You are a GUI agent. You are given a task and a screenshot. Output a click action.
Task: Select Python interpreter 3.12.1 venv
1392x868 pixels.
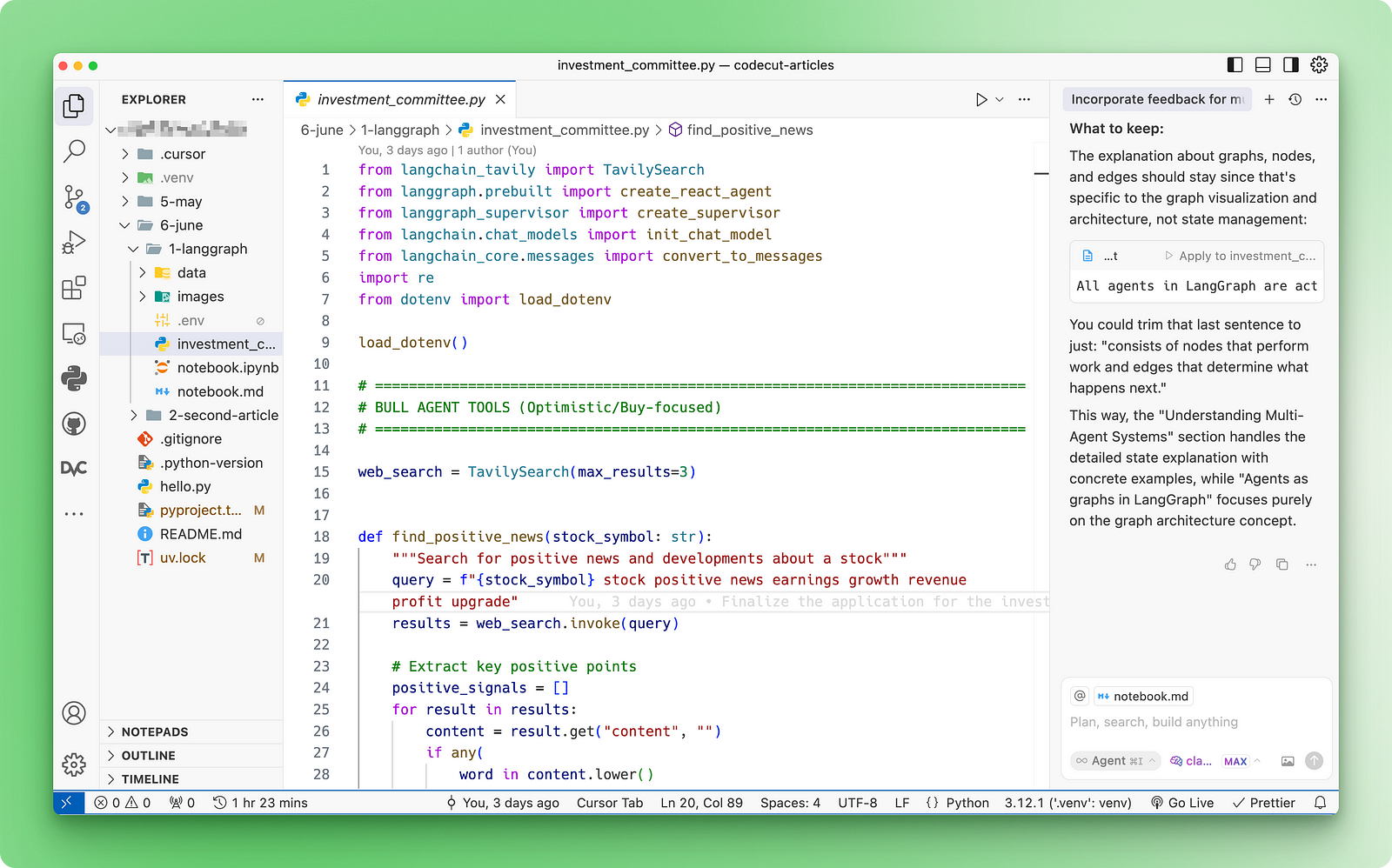click(1068, 803)
